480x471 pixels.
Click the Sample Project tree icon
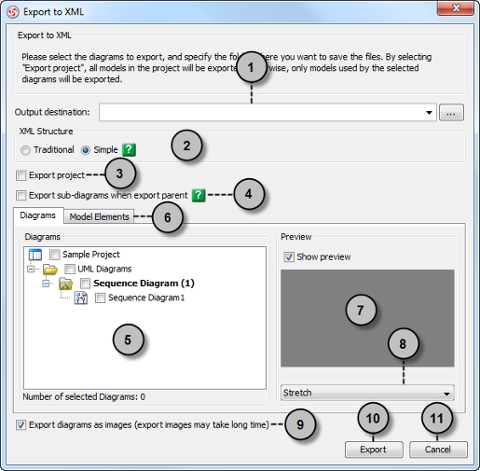35,254
